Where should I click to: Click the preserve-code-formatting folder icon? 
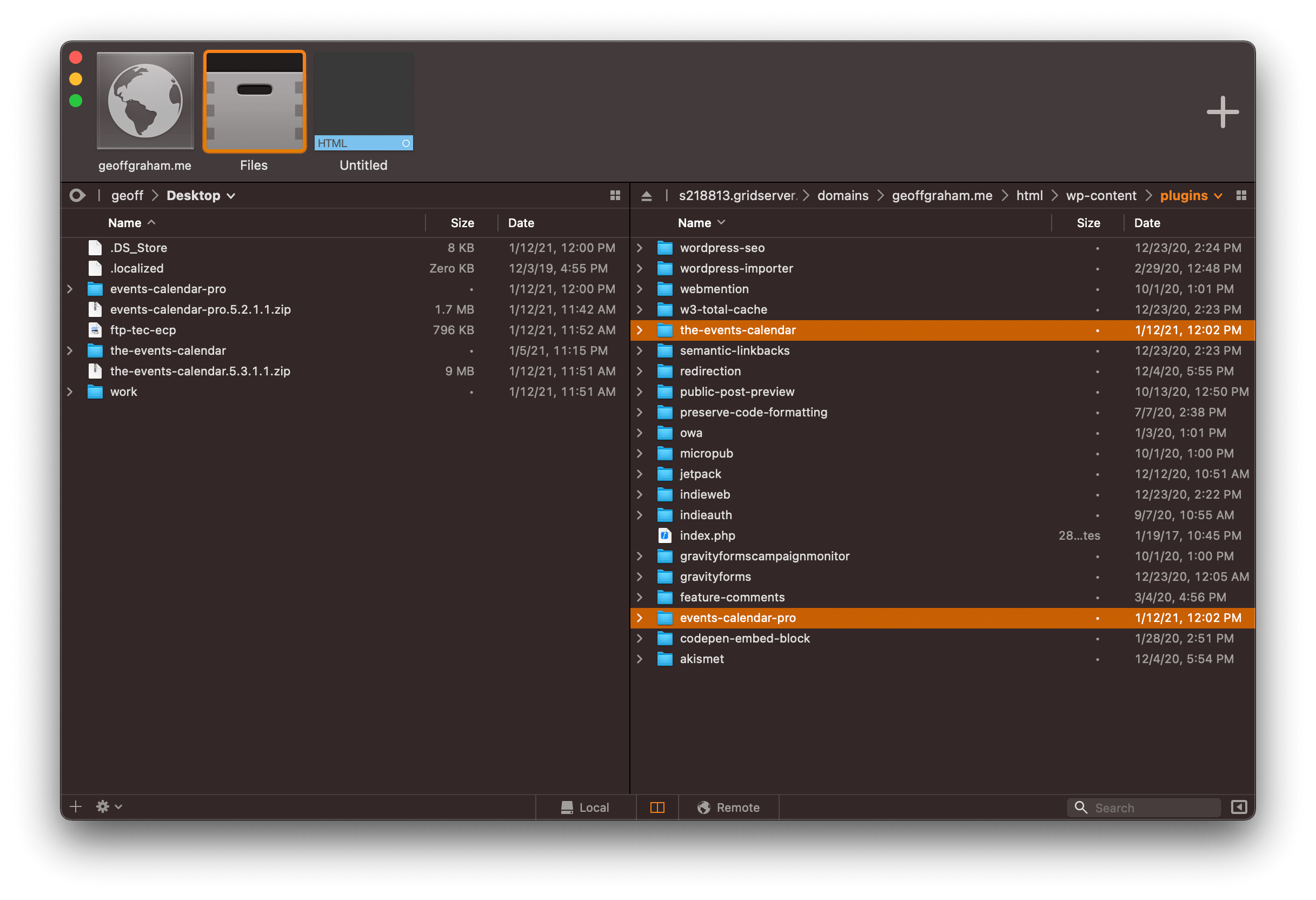(665, 412)
